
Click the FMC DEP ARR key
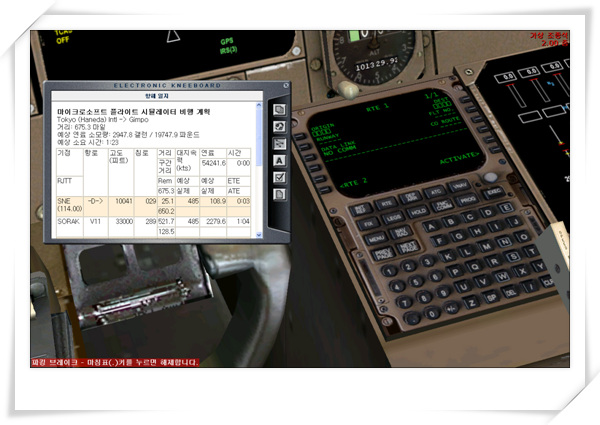411,197
